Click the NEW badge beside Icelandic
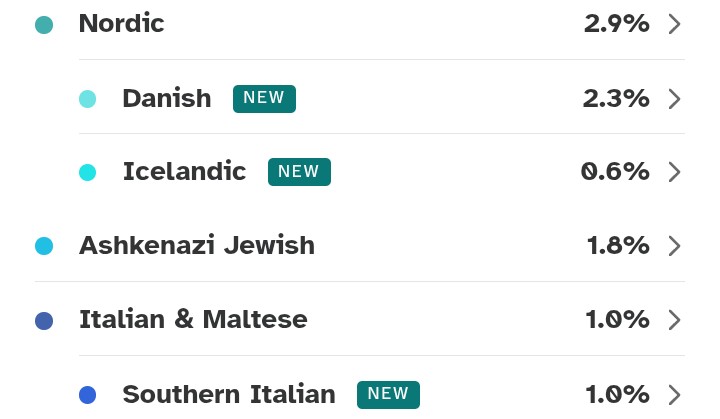The width and height of the screenshot is (720, 419). click(x=299, y=172)
